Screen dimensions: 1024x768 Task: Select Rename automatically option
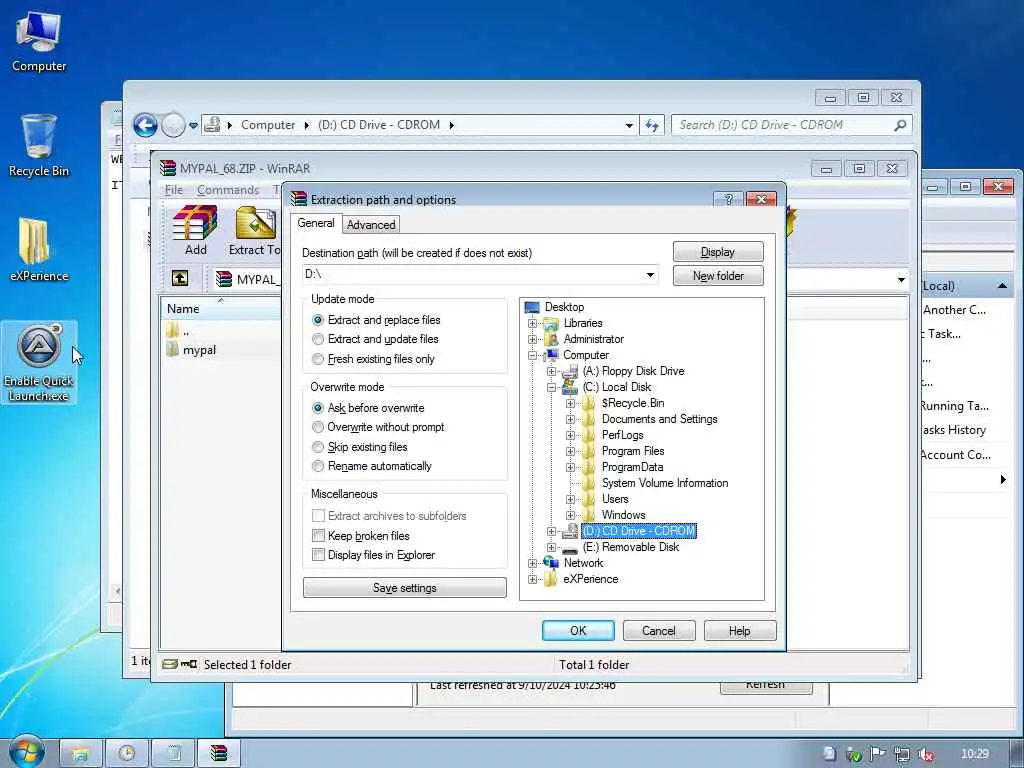coord(372,466)
